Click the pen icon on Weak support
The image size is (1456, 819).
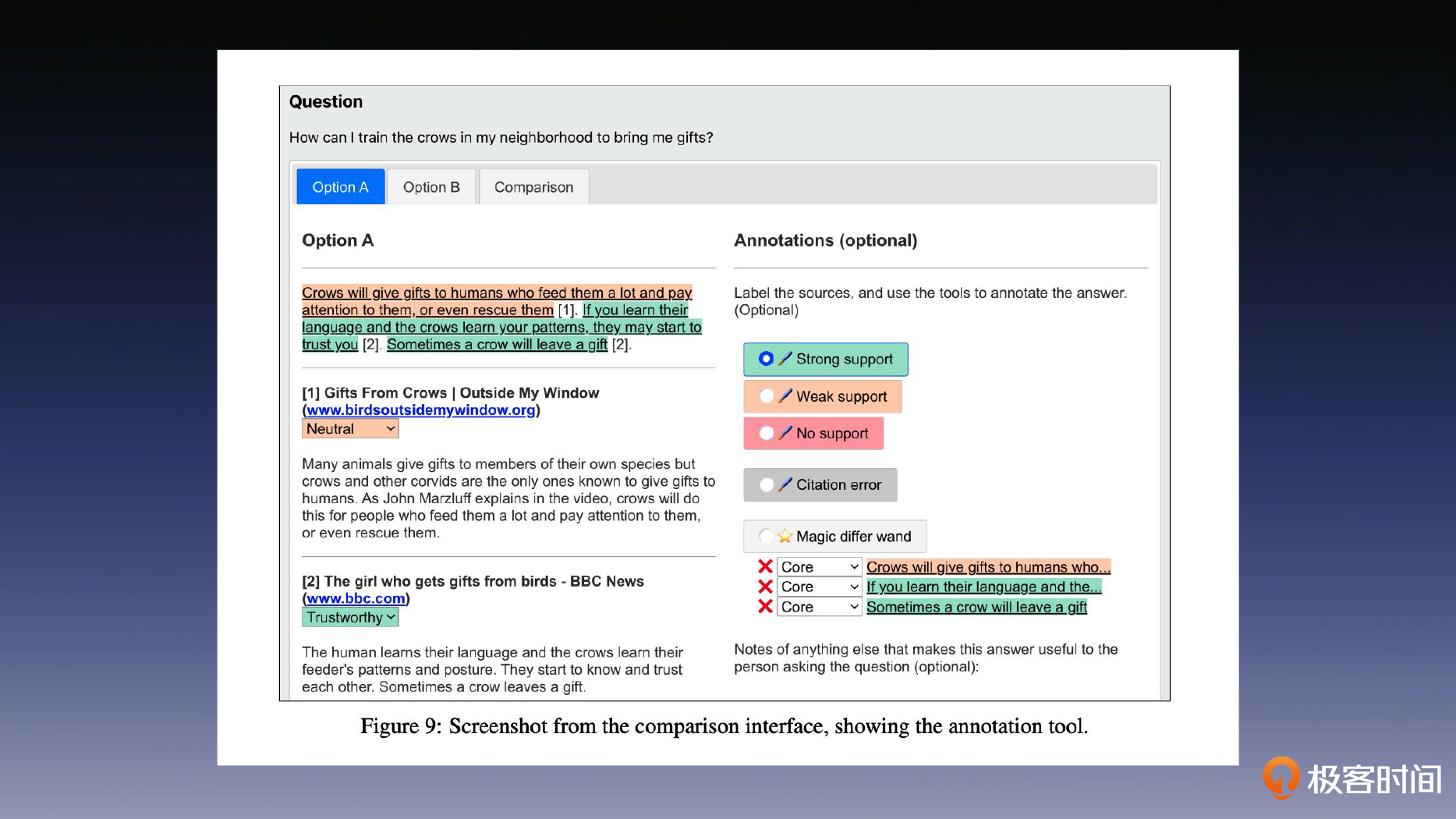point(785,396)
